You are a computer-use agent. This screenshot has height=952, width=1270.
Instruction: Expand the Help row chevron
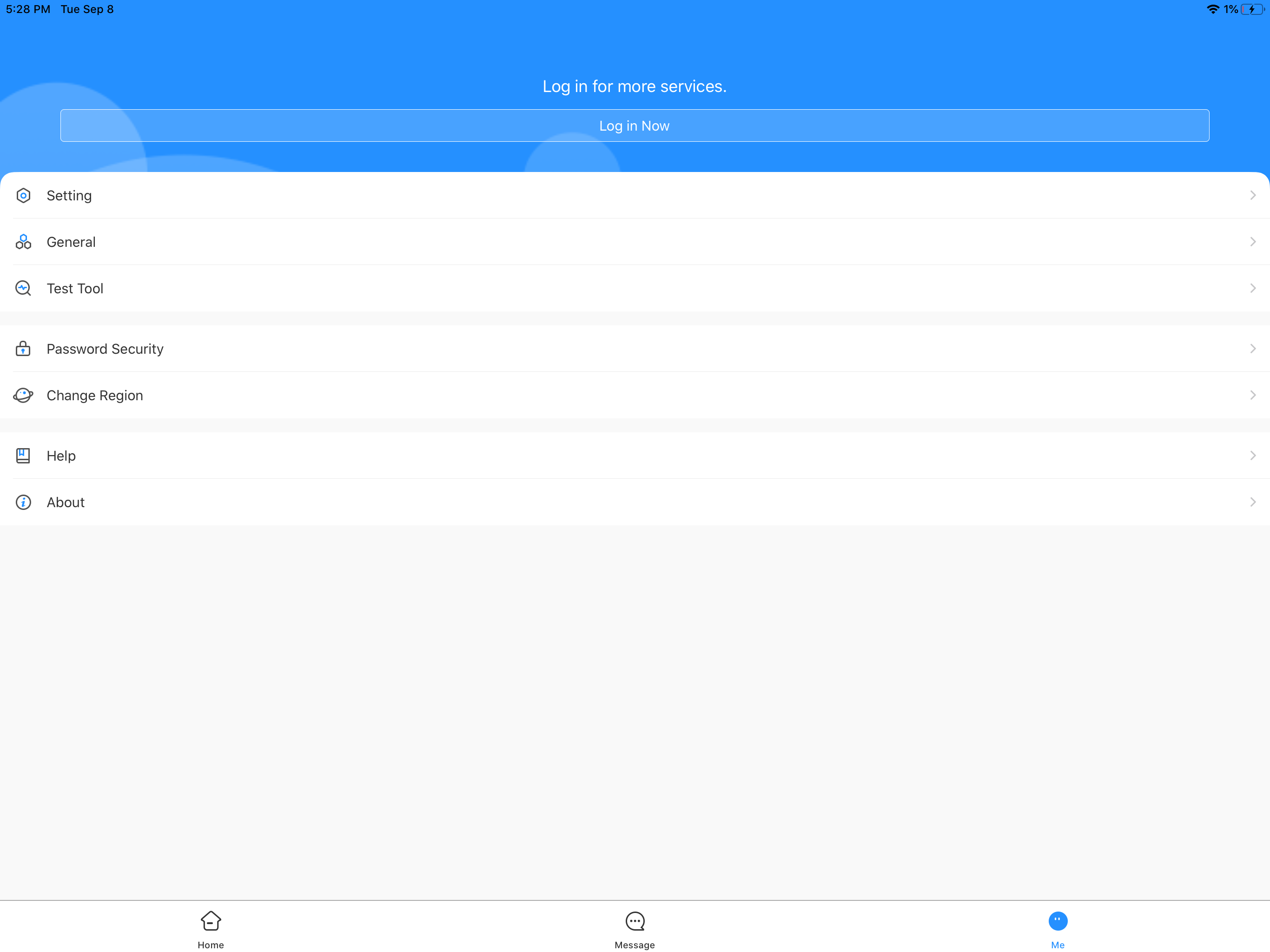pyautogui.click(x=1253, y=456)
